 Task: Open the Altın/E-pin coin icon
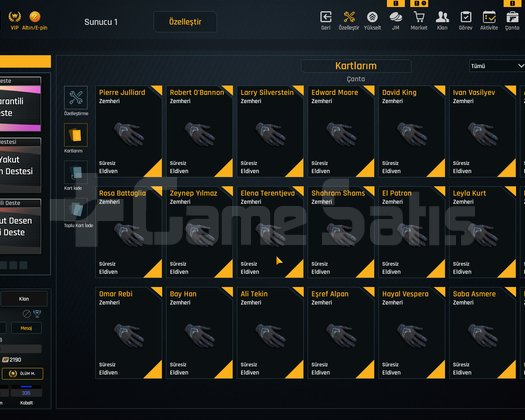(x=35, y=16)
